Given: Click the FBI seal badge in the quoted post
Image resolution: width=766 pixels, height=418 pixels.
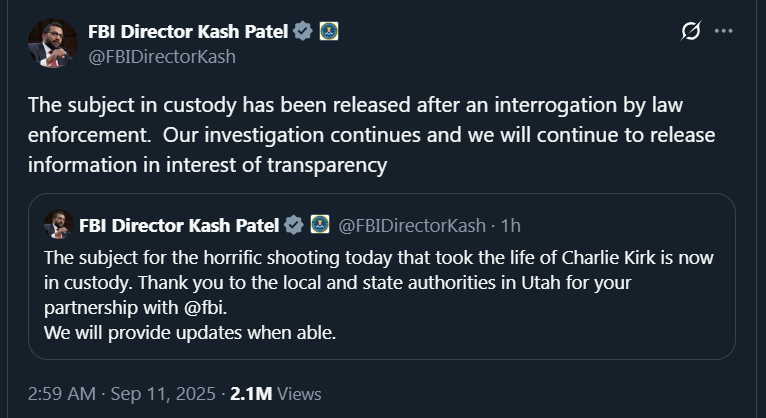Looking at the screenshot, I should tap(320, 223).
